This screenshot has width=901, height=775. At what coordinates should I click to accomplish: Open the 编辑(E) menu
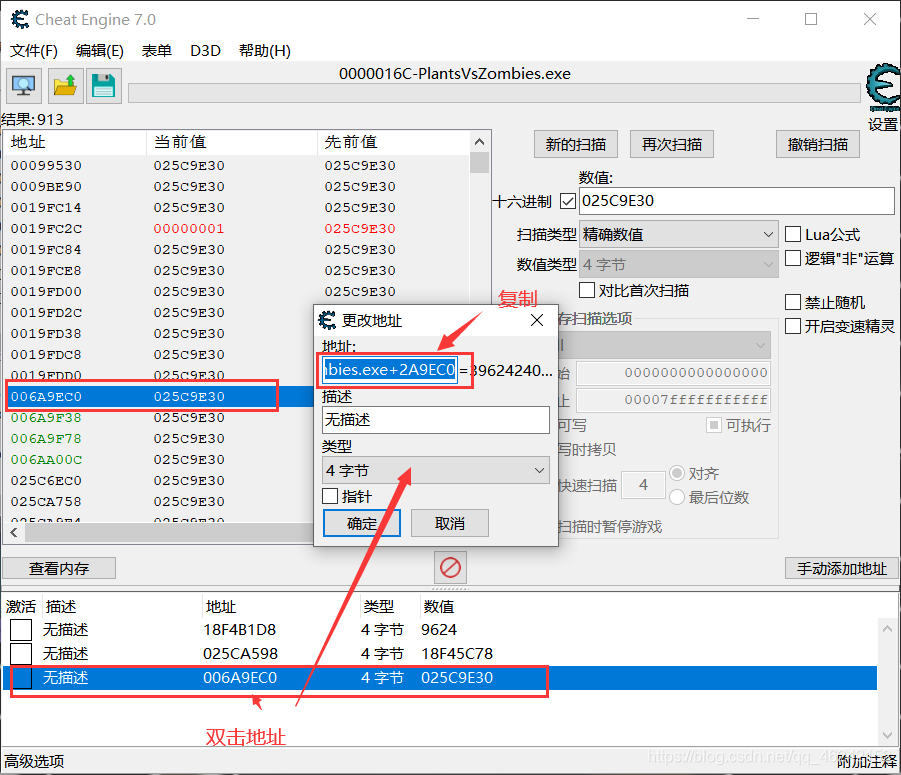pyautogui.click(x=100, y=51)
